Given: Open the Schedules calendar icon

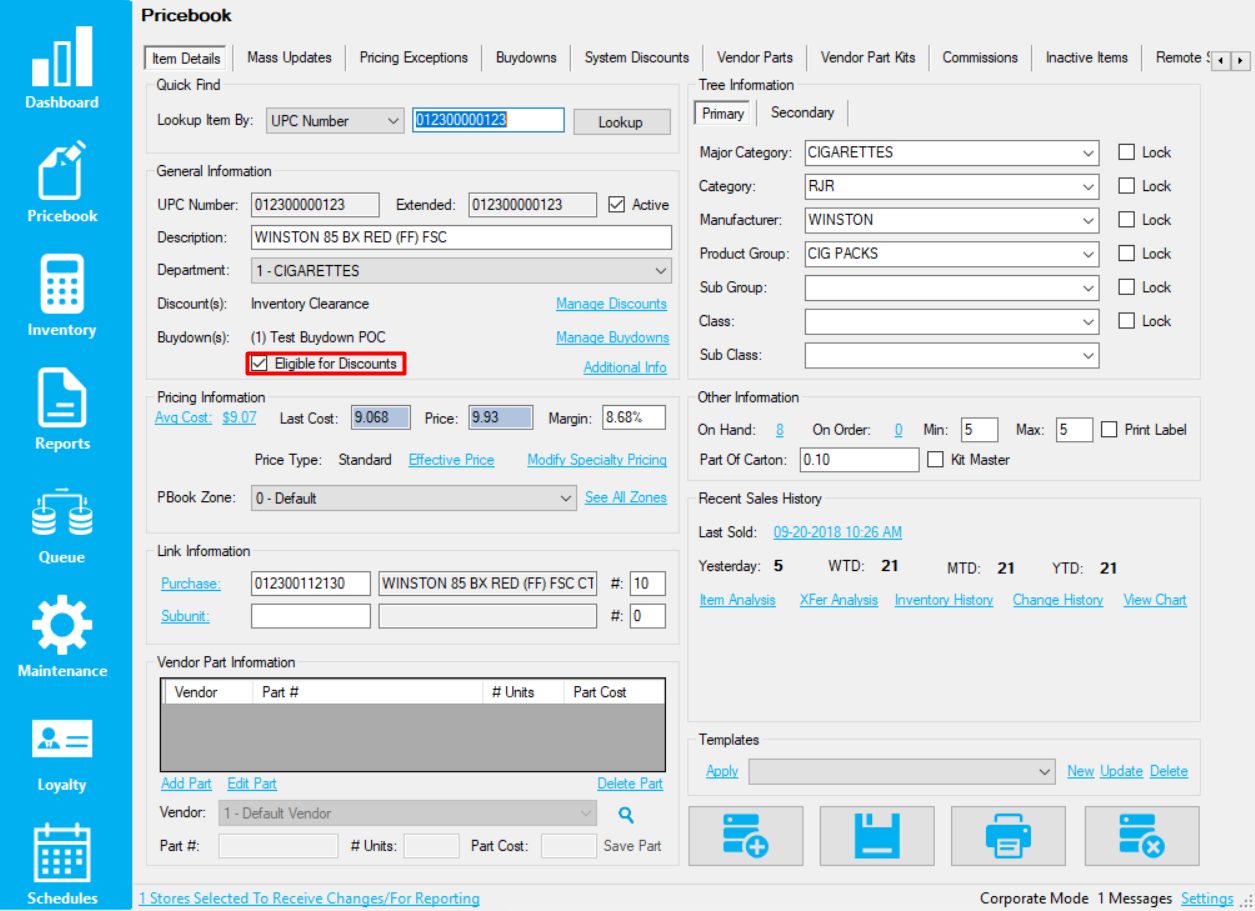Looking at the screenshot, I should coord(62,853).
